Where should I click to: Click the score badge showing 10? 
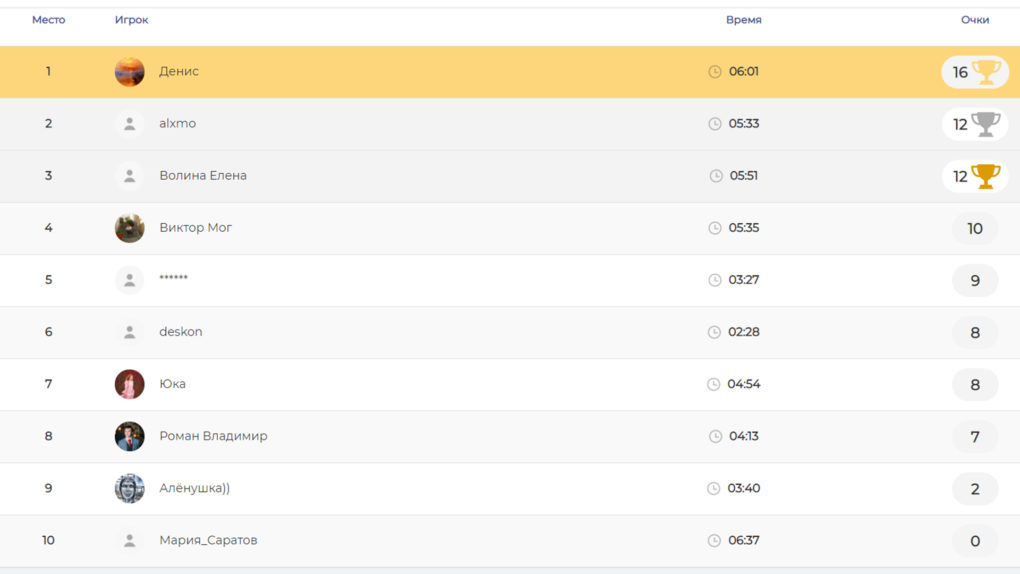coord(974,228)
